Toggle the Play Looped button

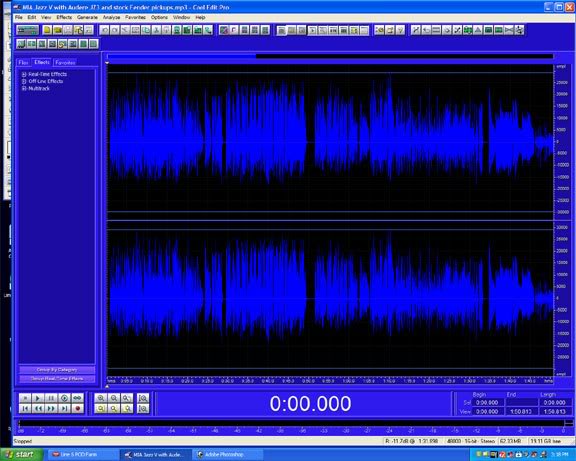(x=78, y=398)
